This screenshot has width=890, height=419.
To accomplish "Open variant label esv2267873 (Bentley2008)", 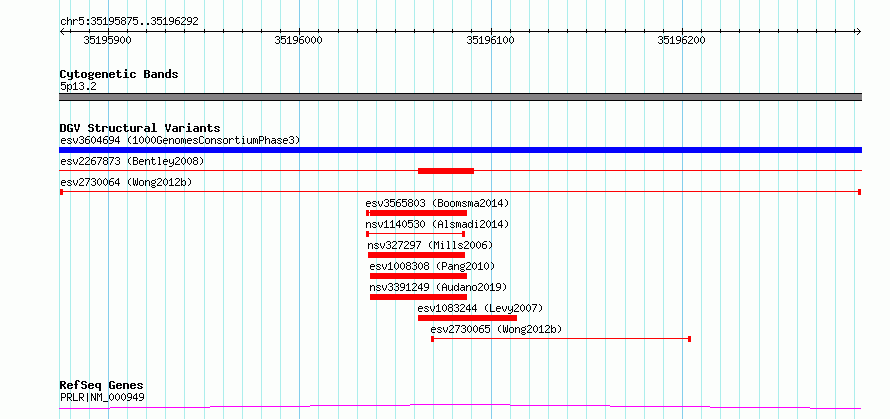I will tap(132, 161).
